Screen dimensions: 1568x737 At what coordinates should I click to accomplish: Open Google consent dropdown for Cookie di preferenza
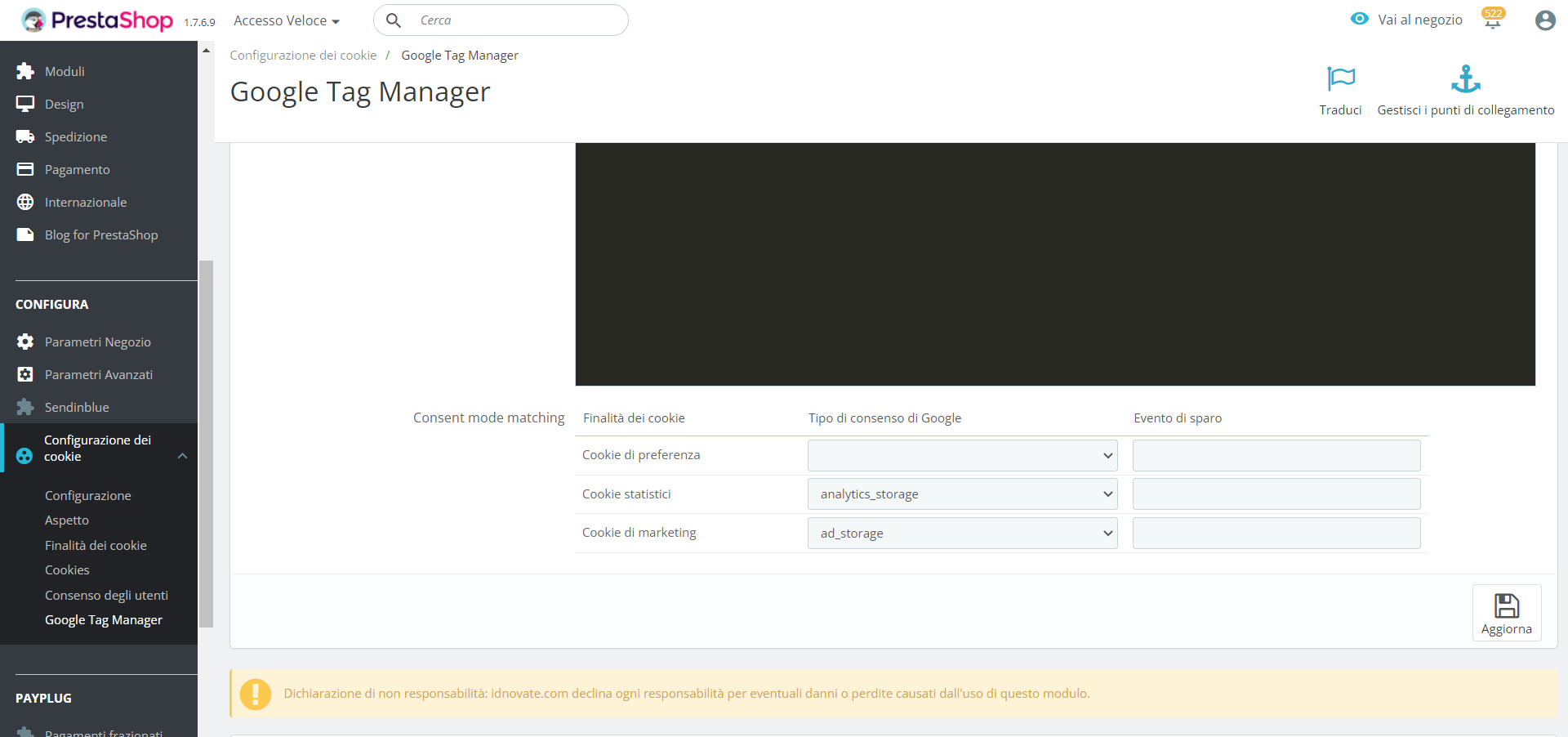[x=963, y=455]
